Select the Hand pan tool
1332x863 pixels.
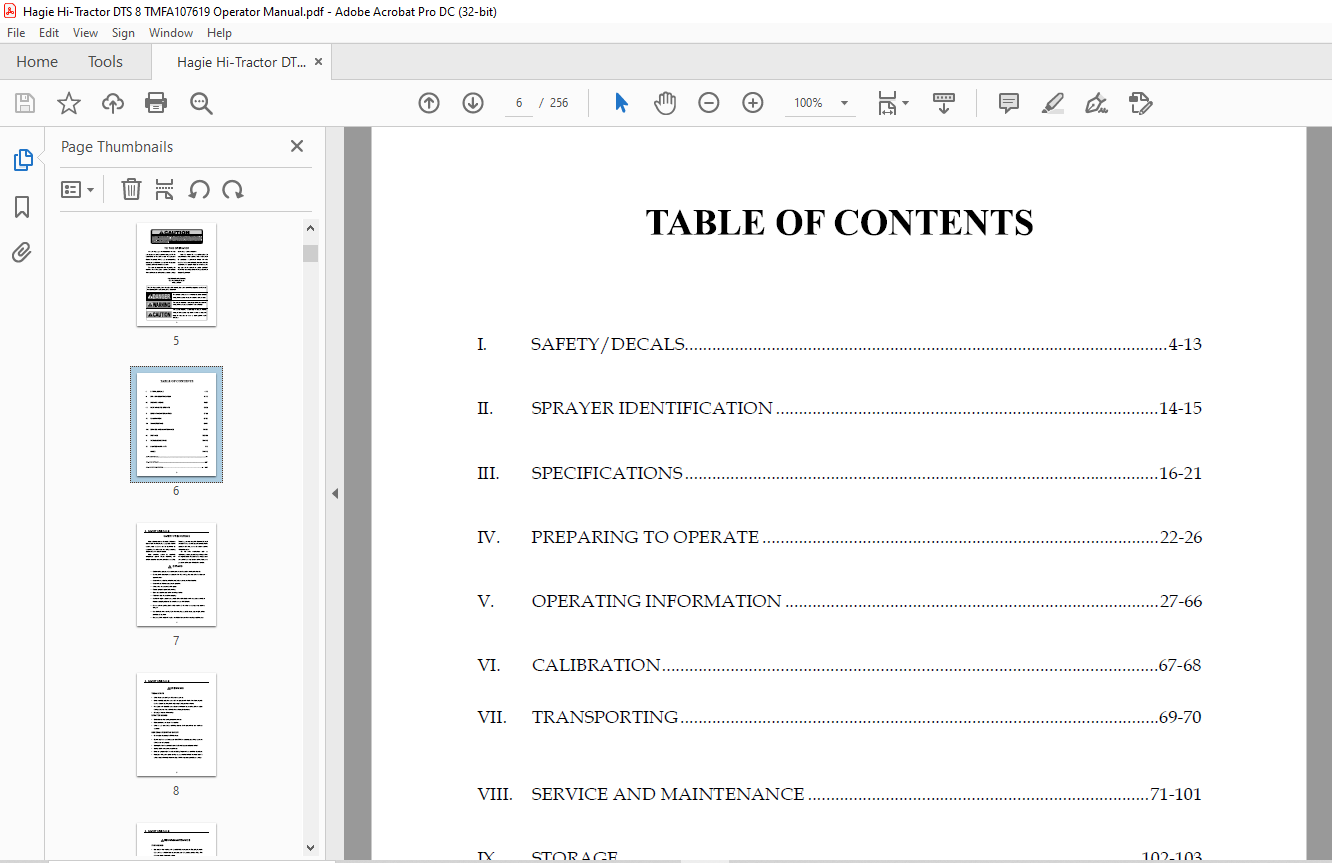pos(665,103)
